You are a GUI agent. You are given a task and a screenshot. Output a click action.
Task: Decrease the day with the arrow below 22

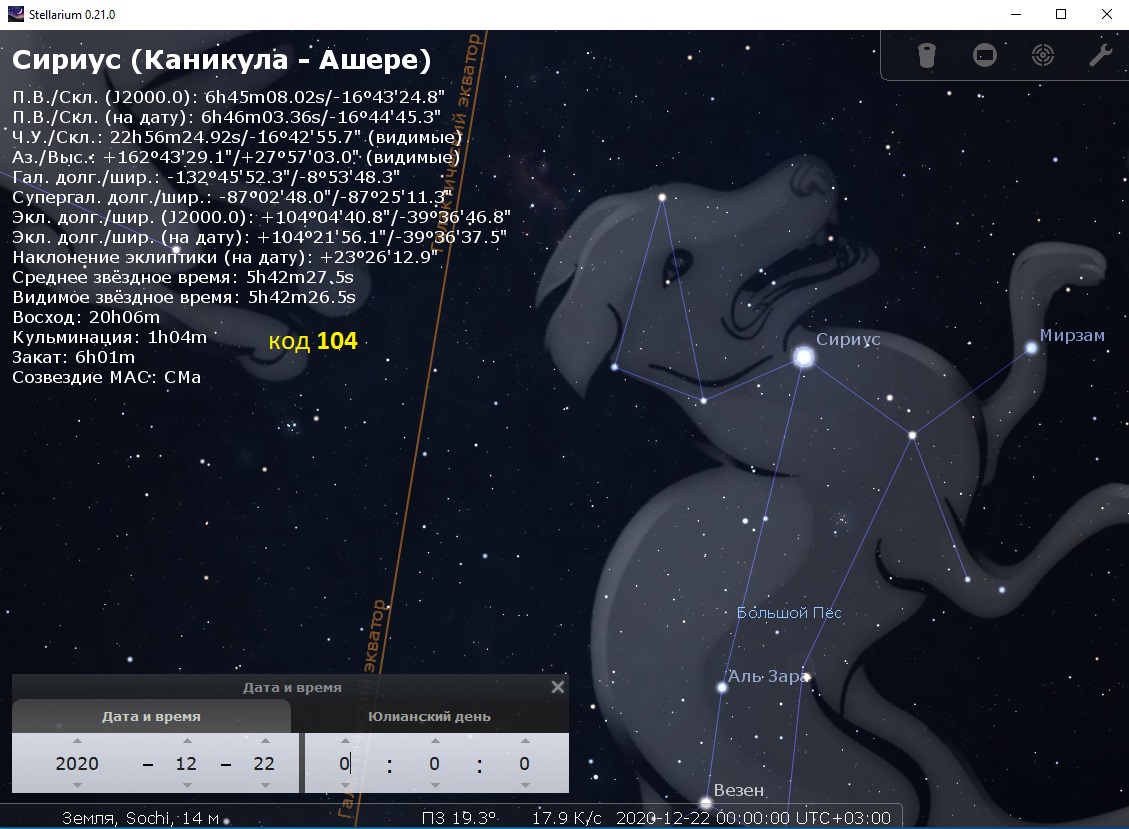[265, 785]
